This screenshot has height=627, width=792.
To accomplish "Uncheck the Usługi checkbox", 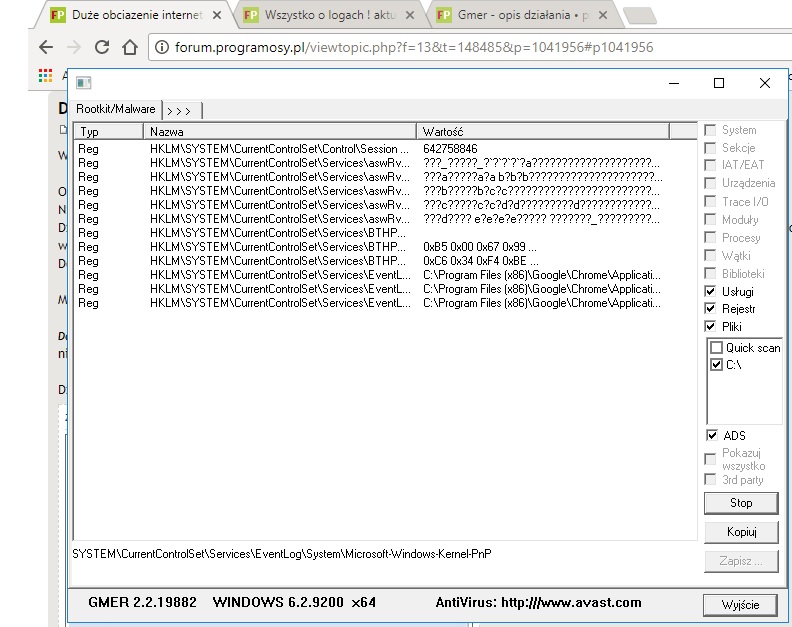I will click(711, 291).
